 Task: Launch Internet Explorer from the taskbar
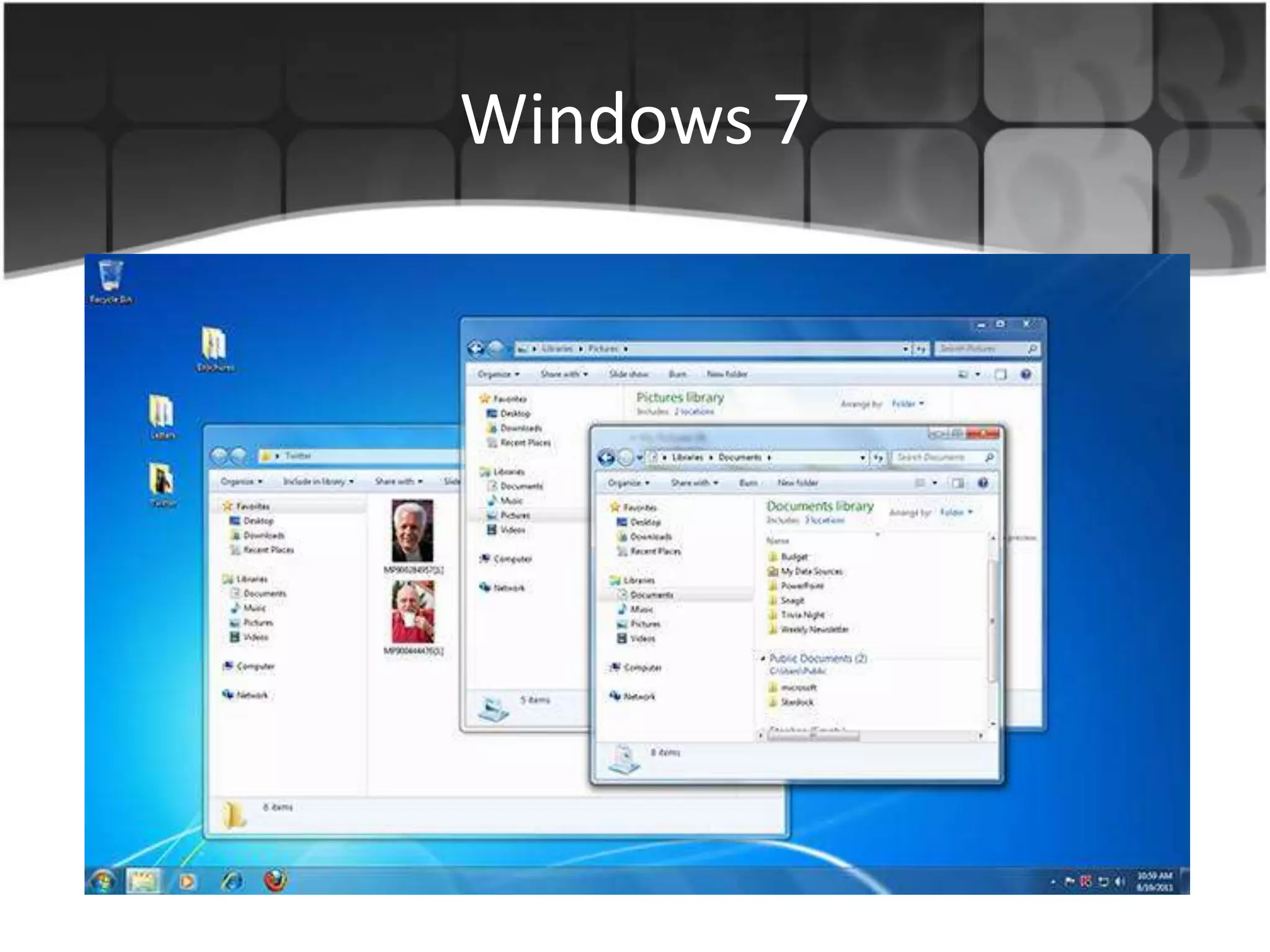(x=232, y=881)
